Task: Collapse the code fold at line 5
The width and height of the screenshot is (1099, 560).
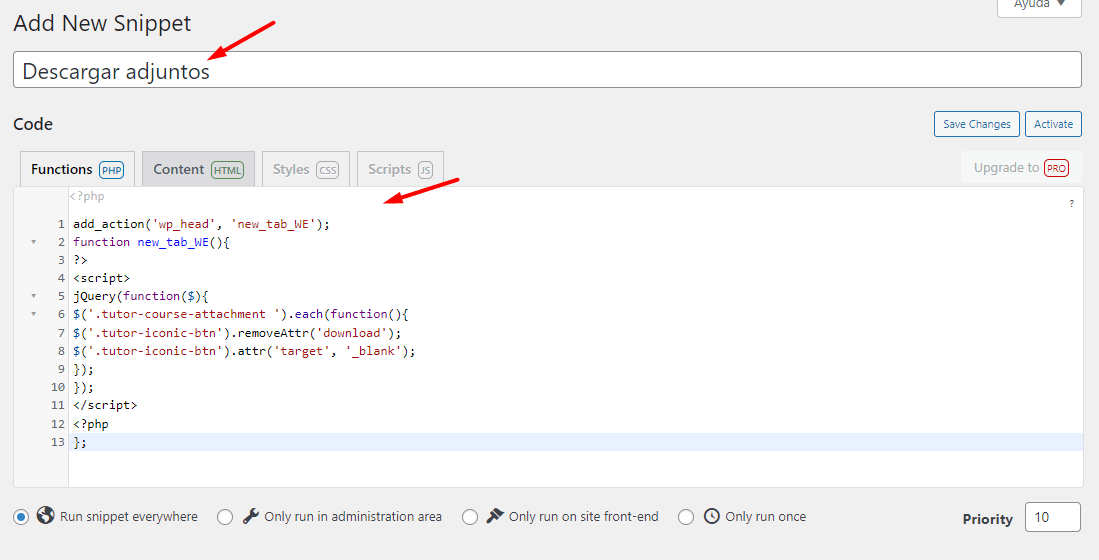Action: (33, 296)
